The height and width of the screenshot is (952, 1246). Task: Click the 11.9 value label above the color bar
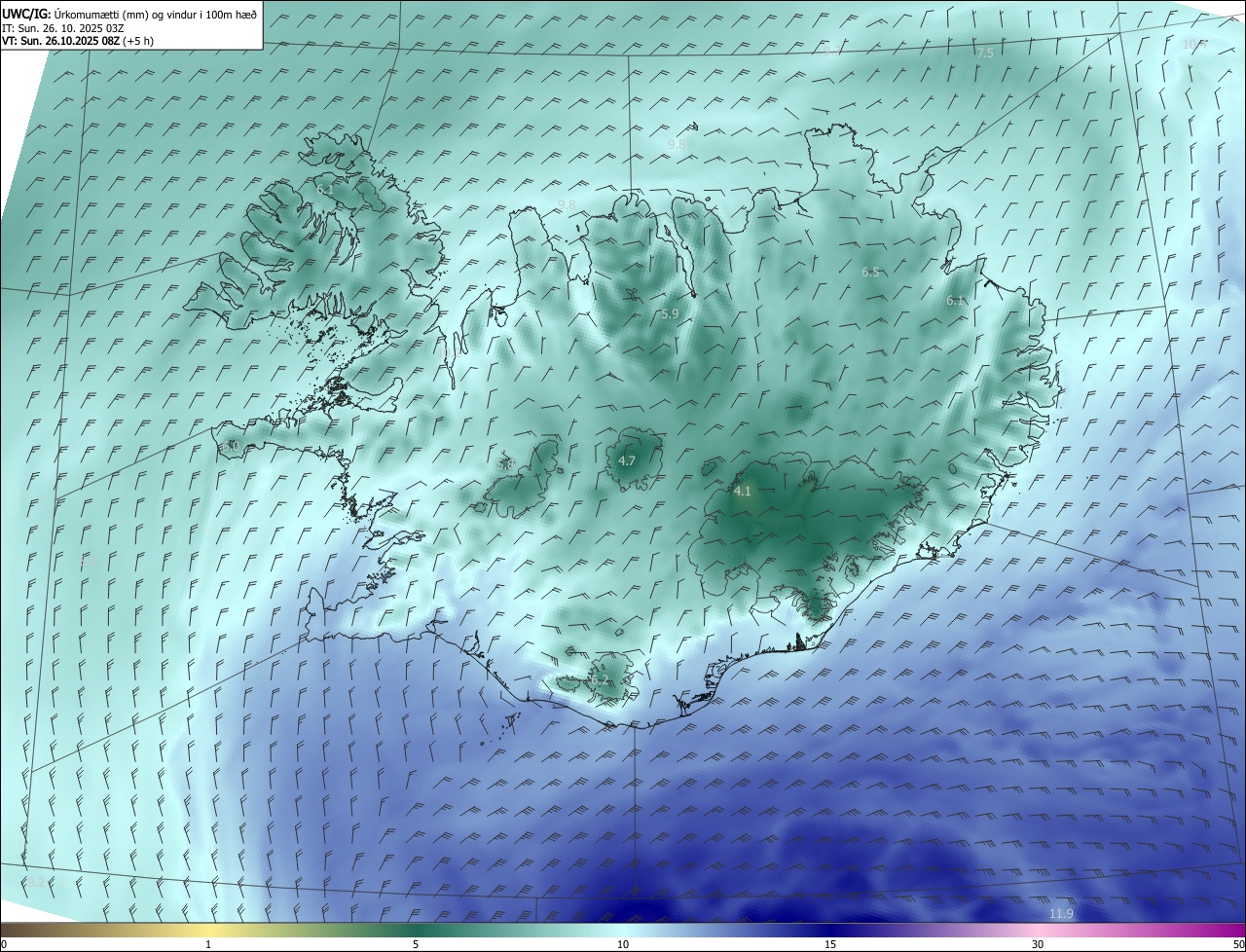coord(1061,913)
